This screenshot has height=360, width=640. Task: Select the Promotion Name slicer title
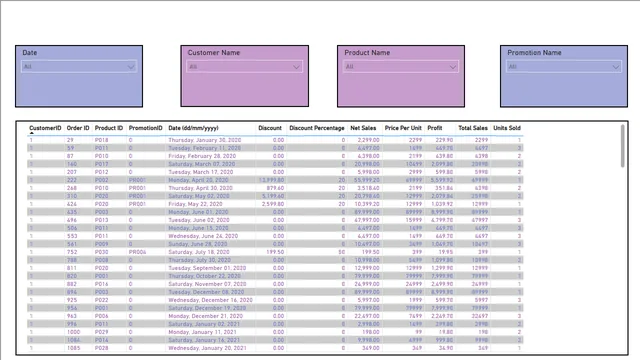[x=534, y=53]
